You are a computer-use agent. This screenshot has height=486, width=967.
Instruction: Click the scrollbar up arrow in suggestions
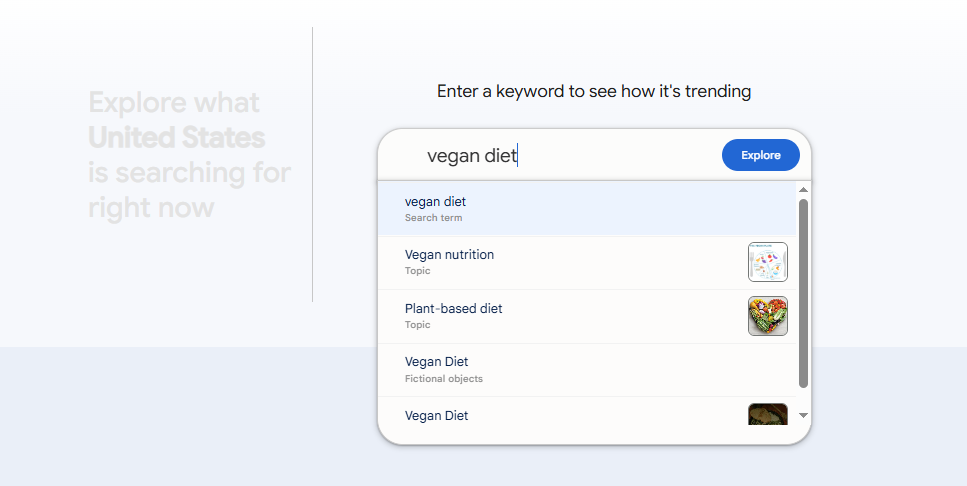pos(803,190)
